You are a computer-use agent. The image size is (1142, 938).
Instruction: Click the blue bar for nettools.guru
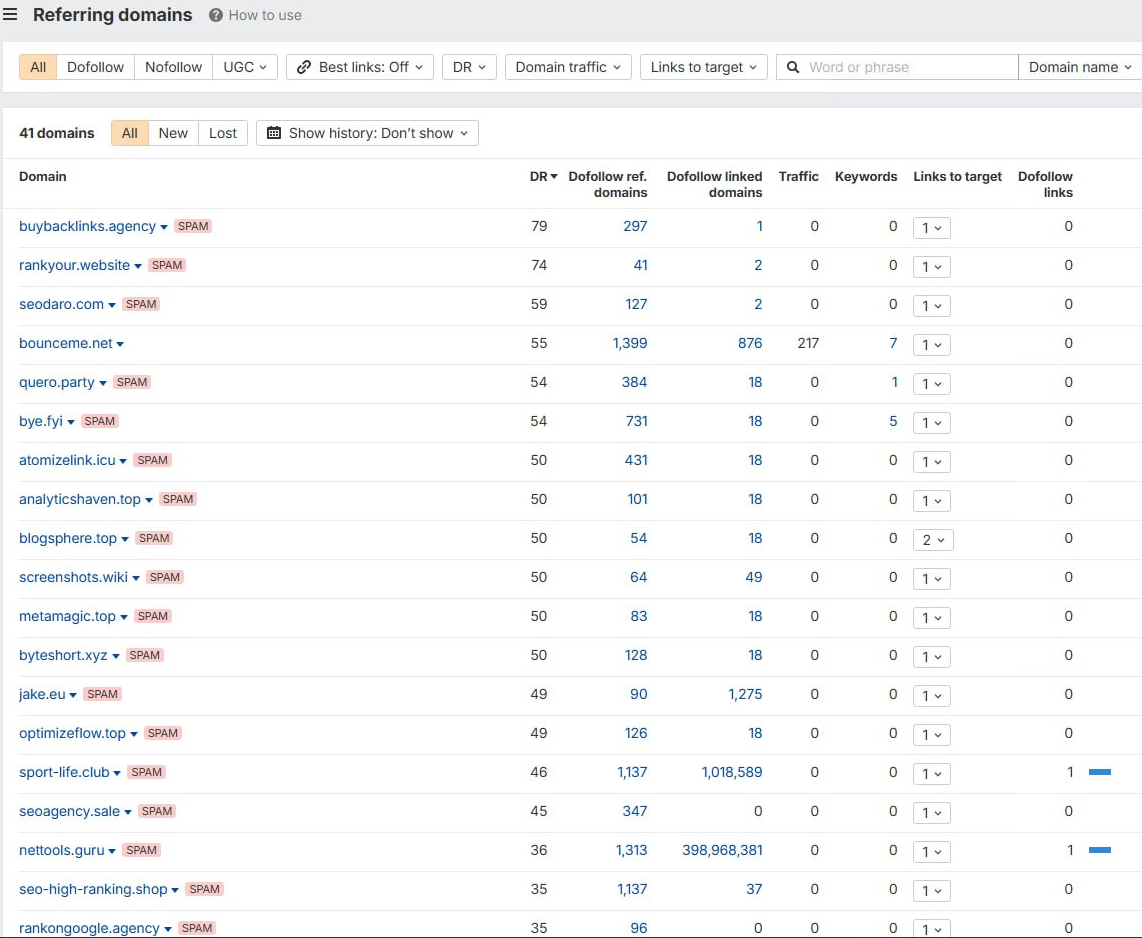(x=1100, y=850)
